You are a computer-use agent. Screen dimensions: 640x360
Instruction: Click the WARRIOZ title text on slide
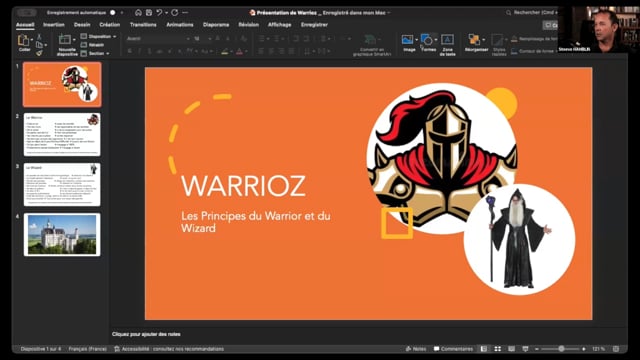(243, 186)
